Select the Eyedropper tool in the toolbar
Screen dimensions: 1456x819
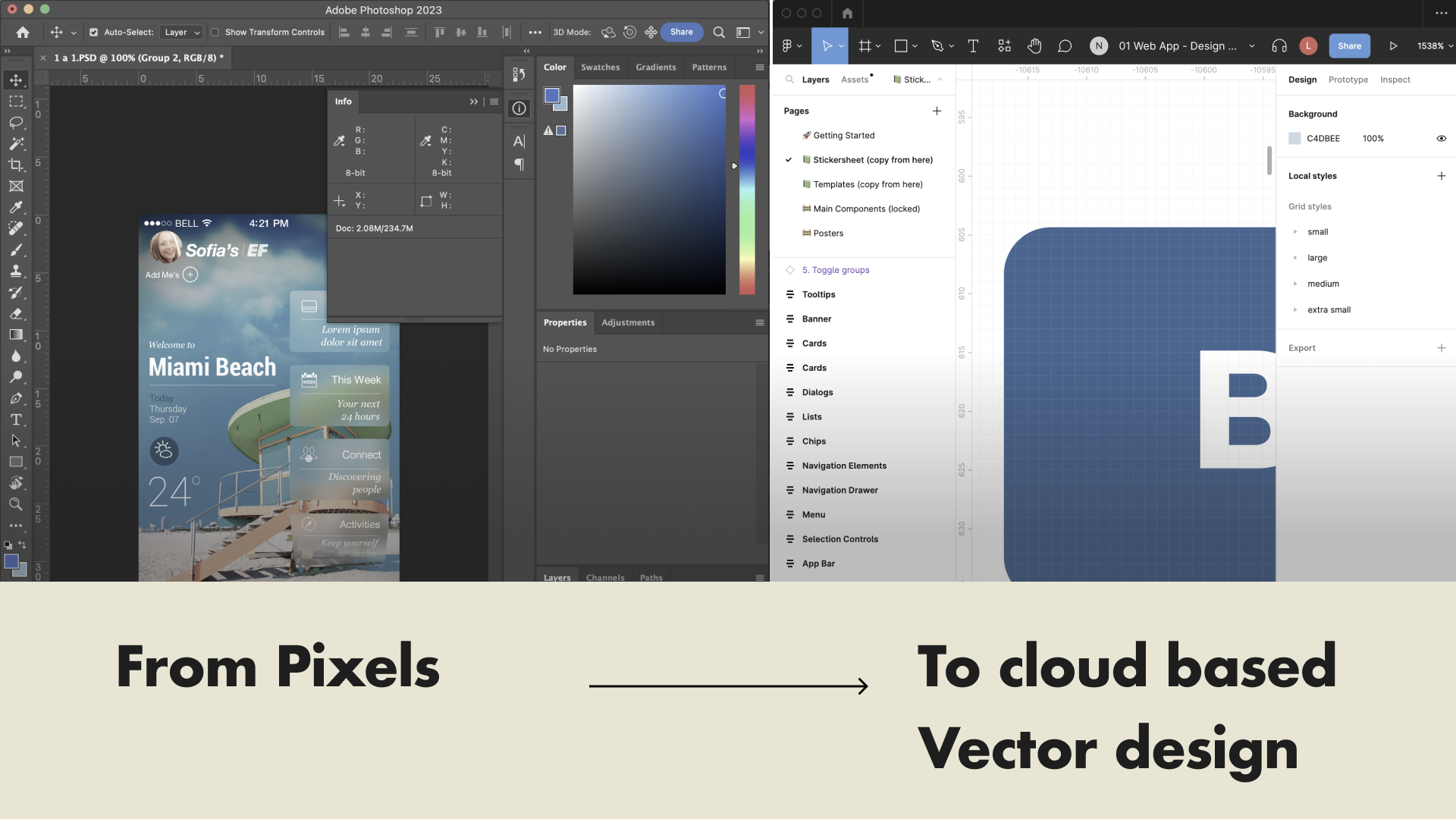click(16, 207)
